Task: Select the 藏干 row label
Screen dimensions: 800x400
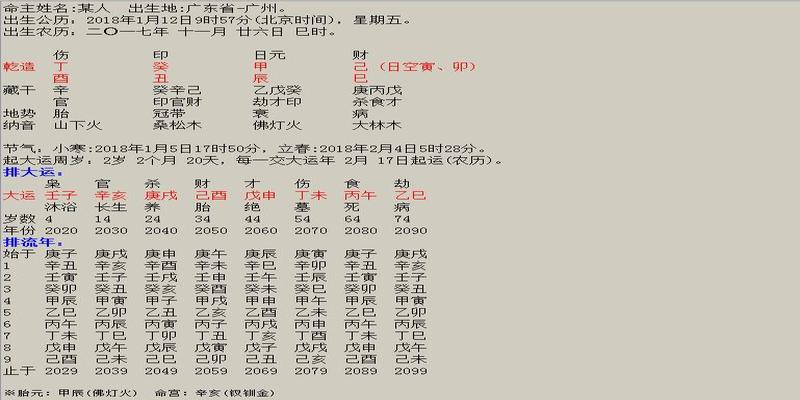Action: click(x=20, y=89)
